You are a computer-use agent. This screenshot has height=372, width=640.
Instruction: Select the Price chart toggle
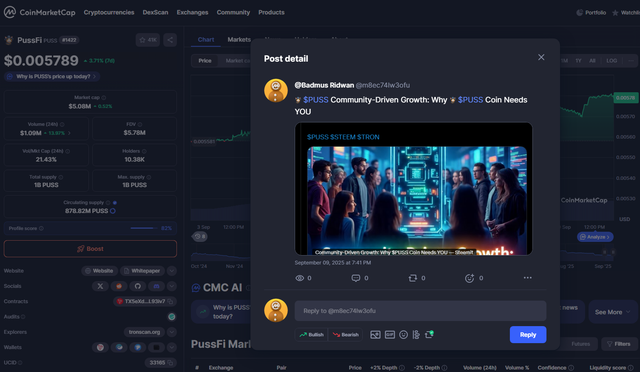(x=205, y=61)
